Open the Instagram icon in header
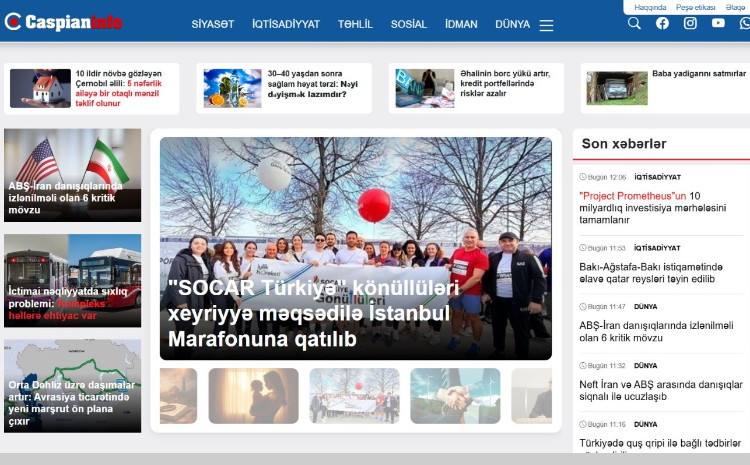This screenshot has width=750, height=465. pyautogui.click(x=690, y=24)
